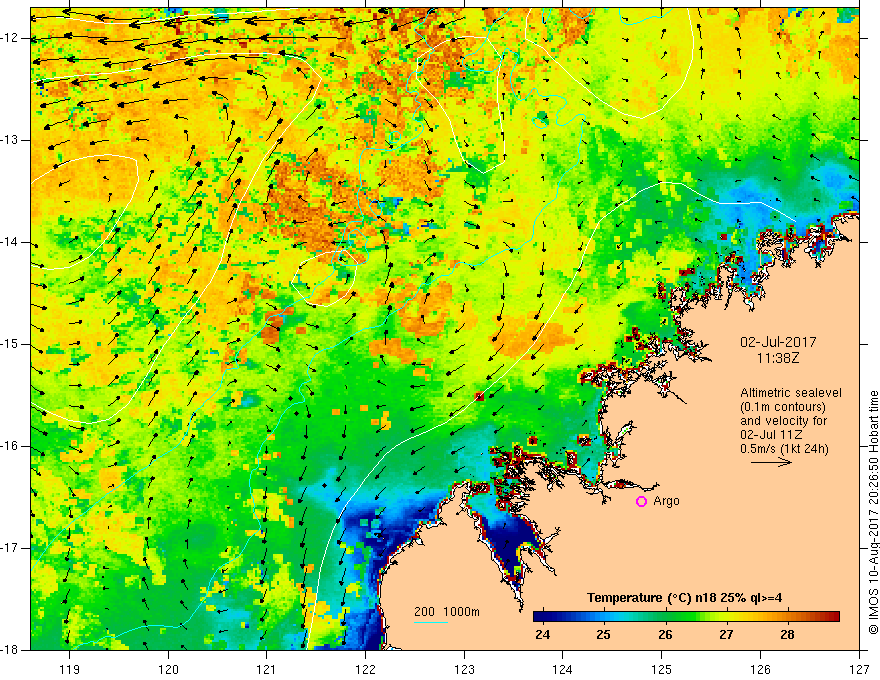Click the IMOS copyright timestamp text
Image resolution: width=880 pixels, height=680 pixels.
(873, 513)
